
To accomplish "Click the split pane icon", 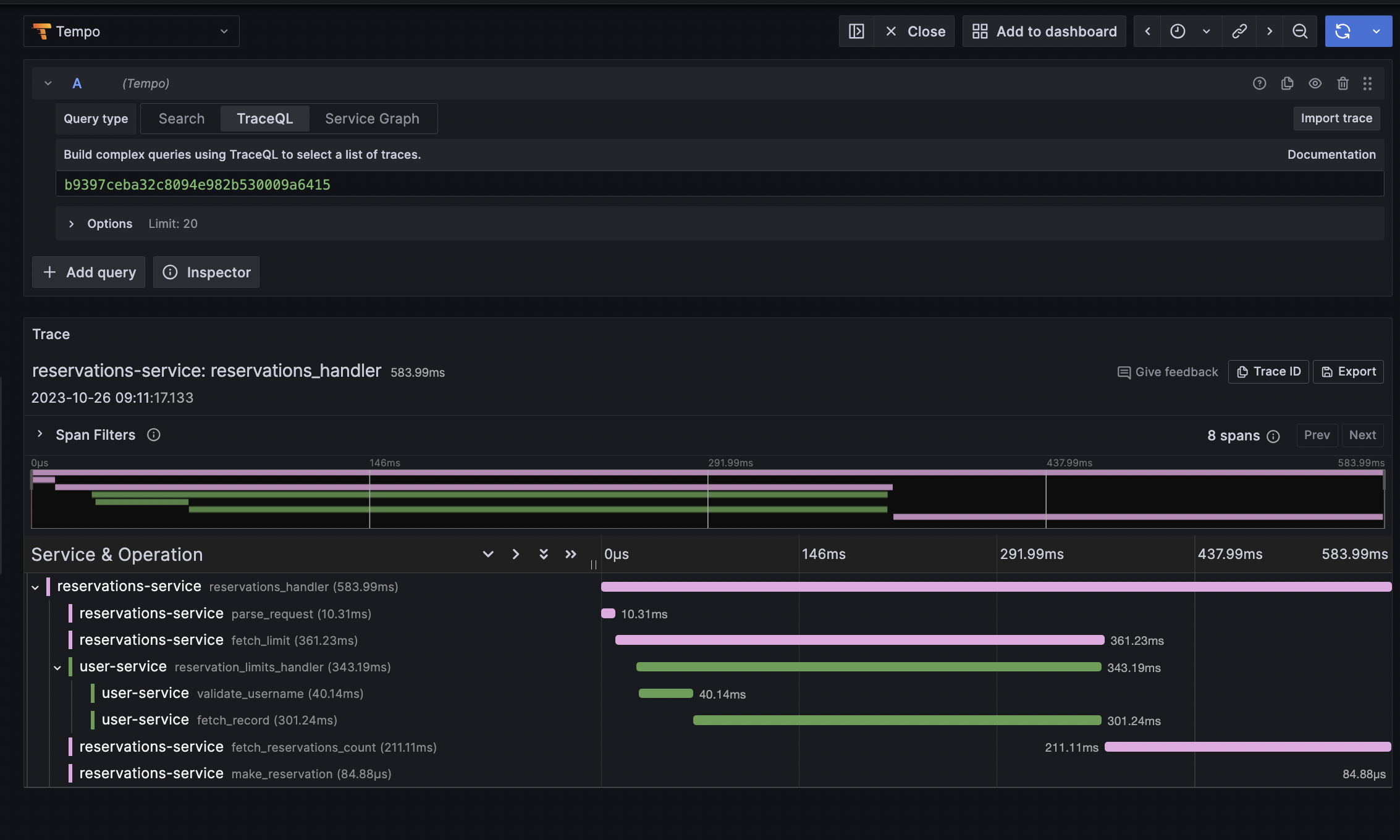I will click(x=856, y=31).
